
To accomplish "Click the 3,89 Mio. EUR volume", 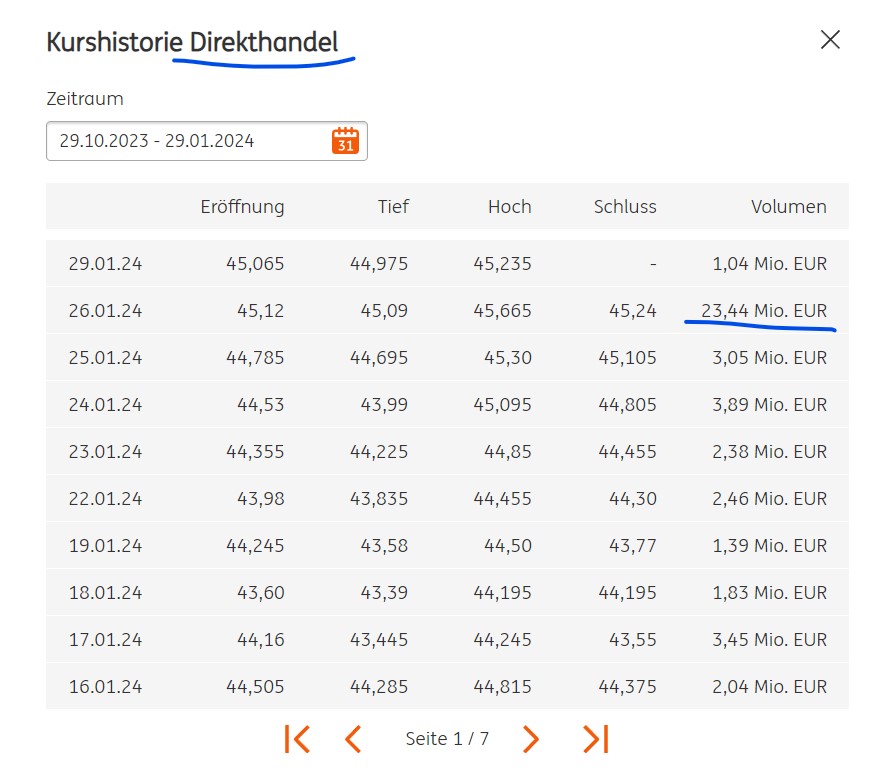I will point(769,405).
